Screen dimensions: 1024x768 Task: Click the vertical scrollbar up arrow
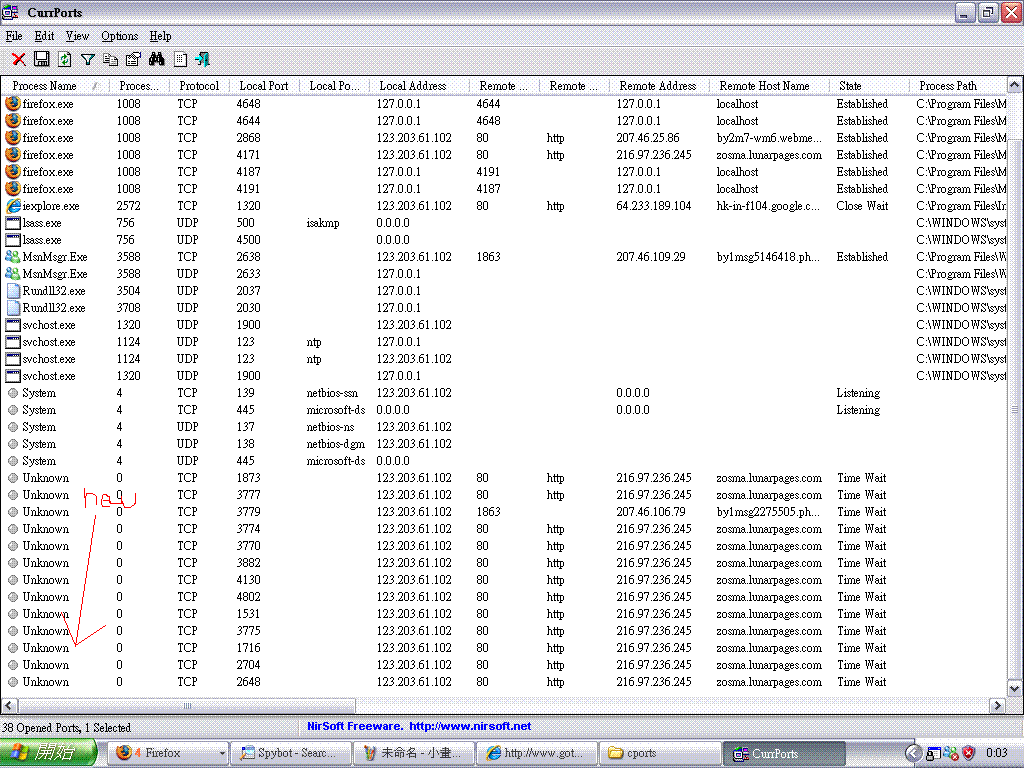[x=1014, y=85]
